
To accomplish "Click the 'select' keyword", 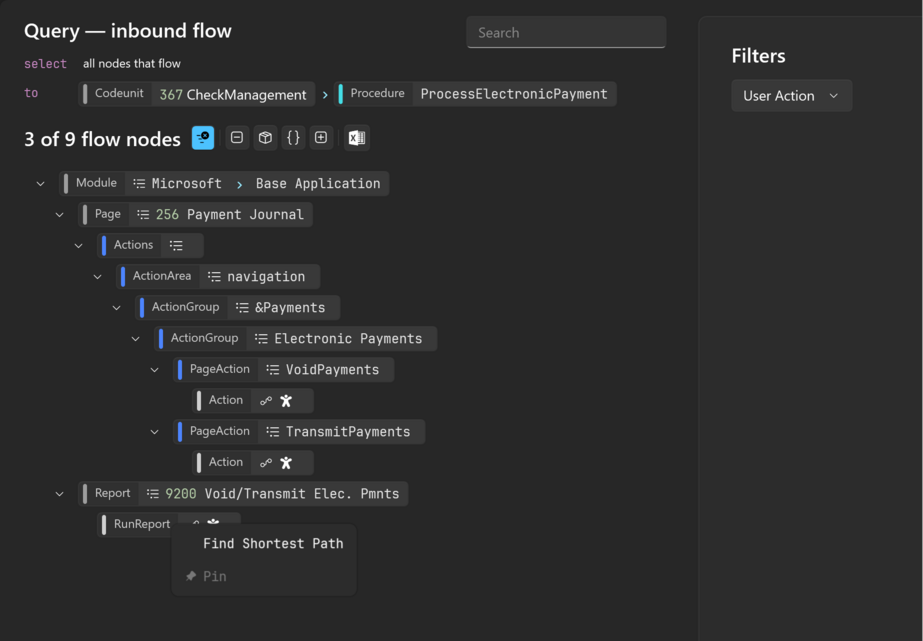I will [45, 64].
